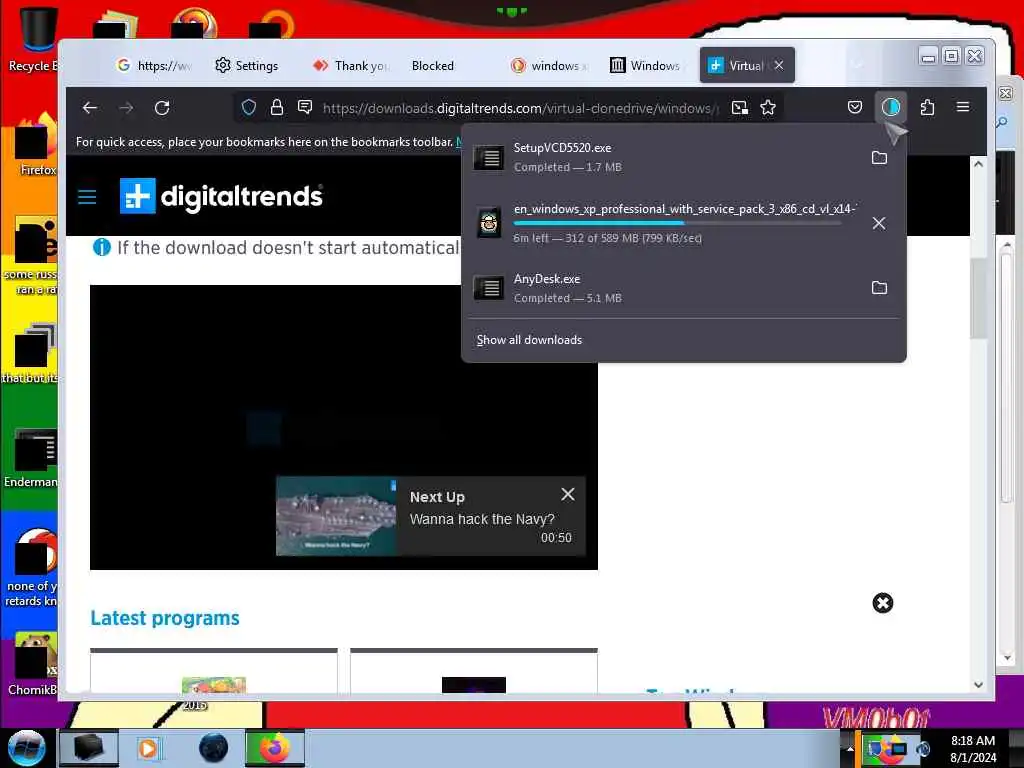Show SetupVCD5520.exe in folder
This screenshot has height=768, width=1024.
click(x=879, y=157)
